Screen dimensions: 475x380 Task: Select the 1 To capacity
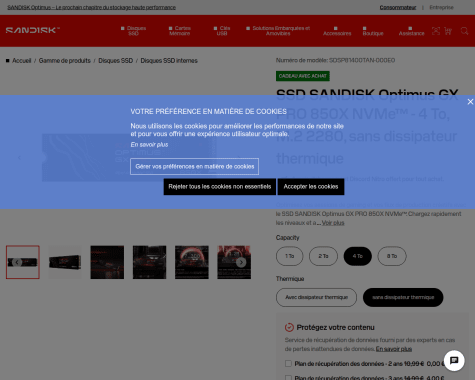pos(290,256)
